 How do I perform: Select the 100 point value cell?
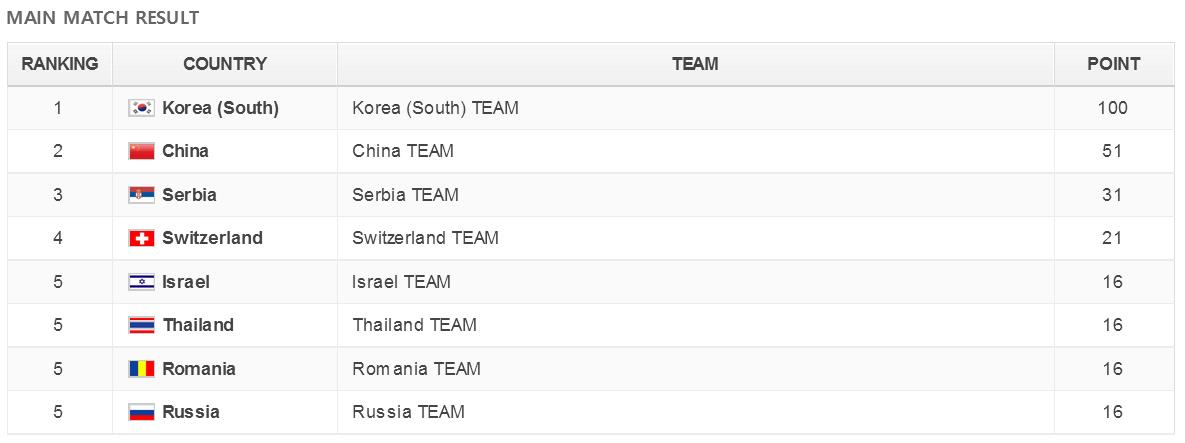[1113, 108]
